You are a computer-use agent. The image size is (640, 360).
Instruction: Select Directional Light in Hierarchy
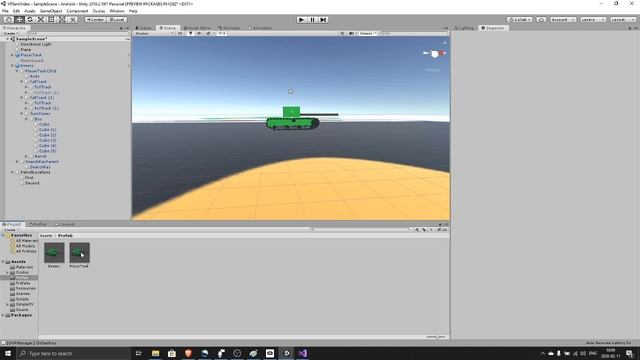click(x=36, y=44)
